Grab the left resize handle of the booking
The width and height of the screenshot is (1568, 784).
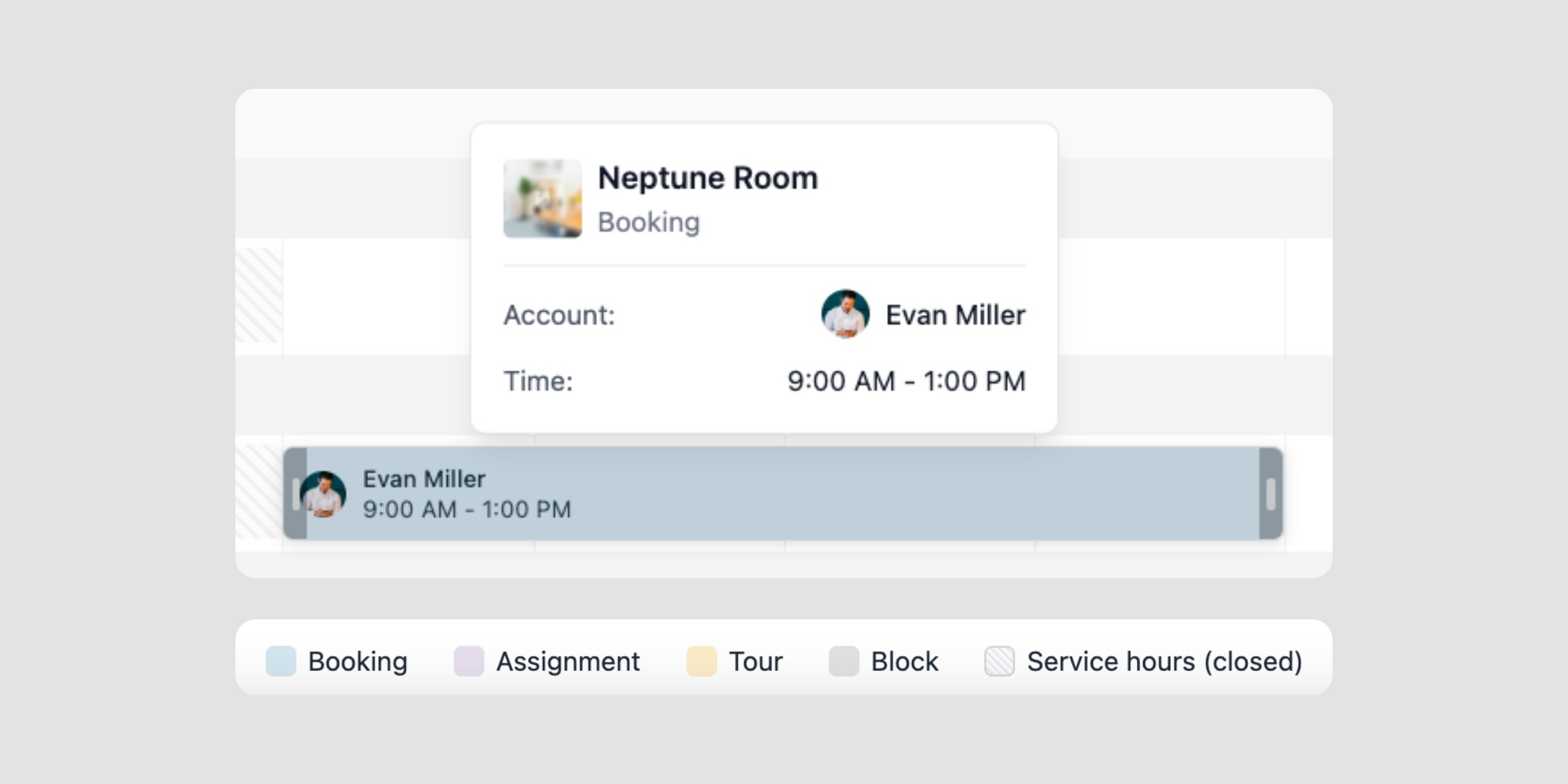(x=295, y=494)
